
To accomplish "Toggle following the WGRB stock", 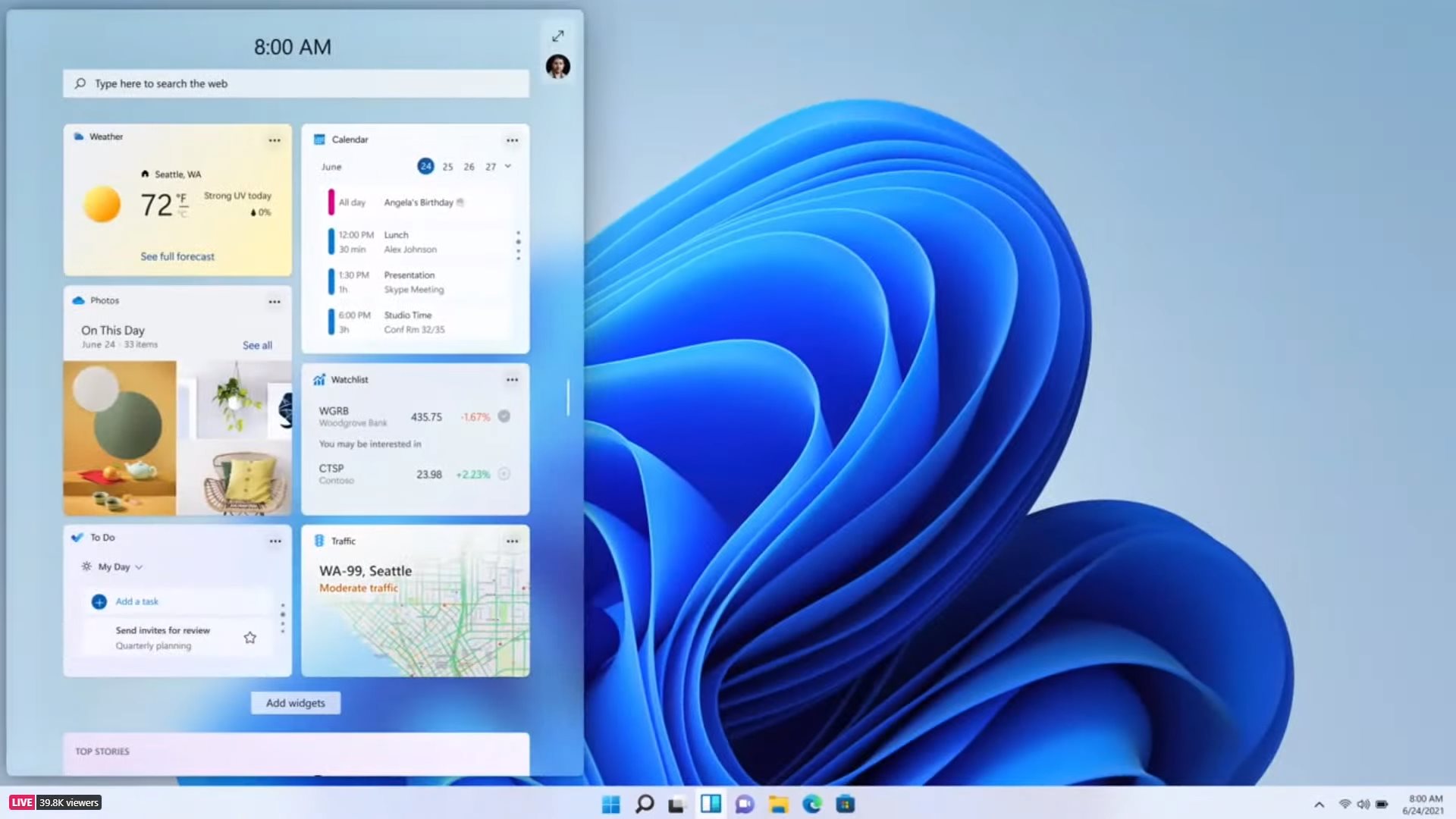I will coord(504,416).
